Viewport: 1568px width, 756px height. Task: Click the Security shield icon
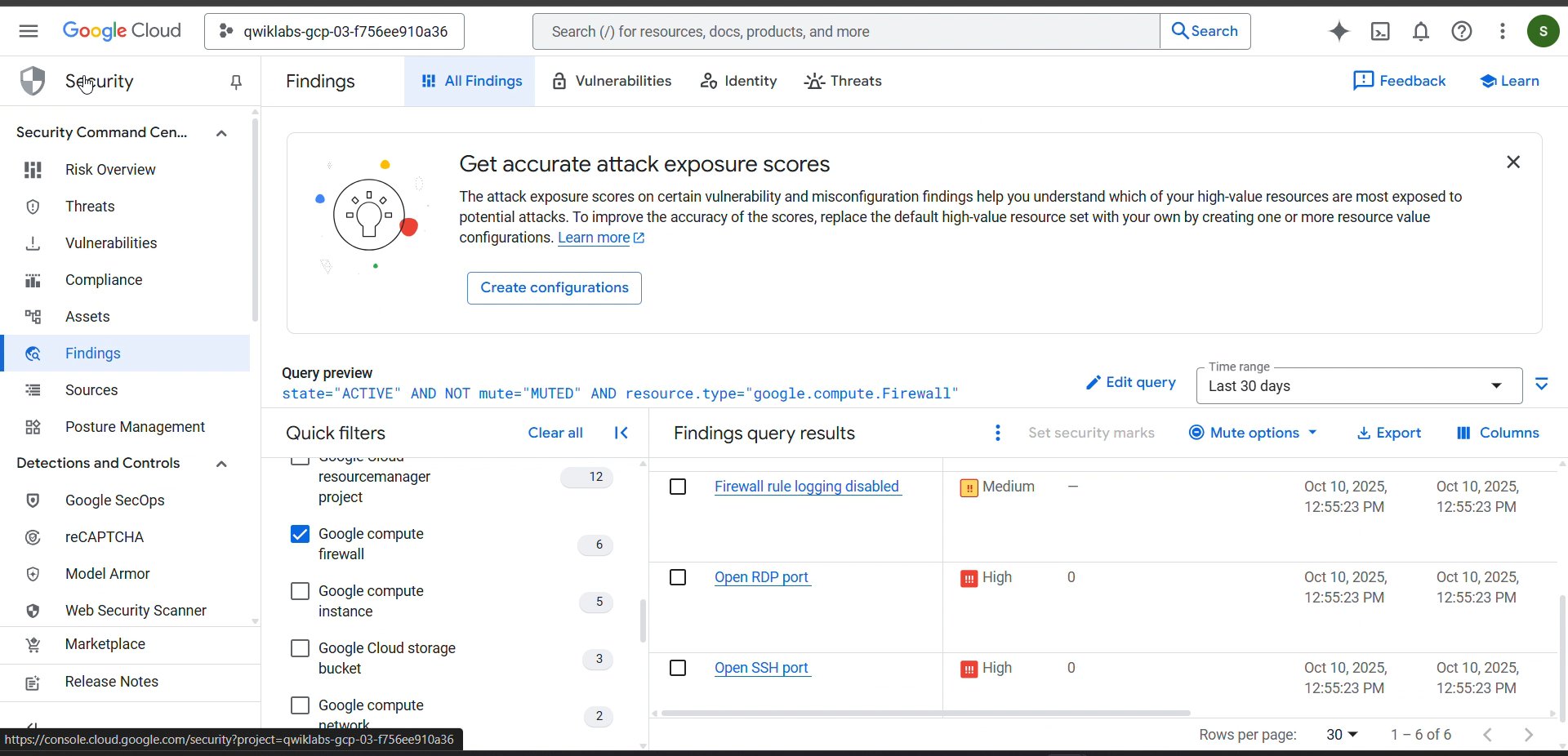pos(33,81)
